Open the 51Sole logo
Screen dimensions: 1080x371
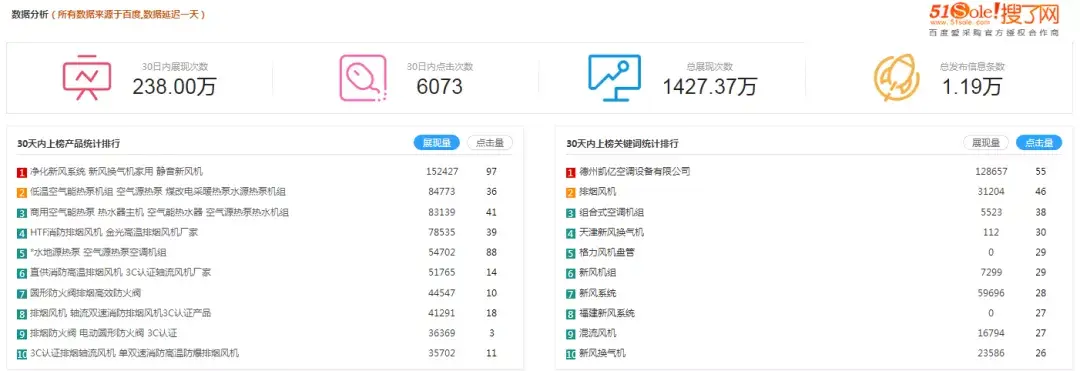tap(993, 18)
